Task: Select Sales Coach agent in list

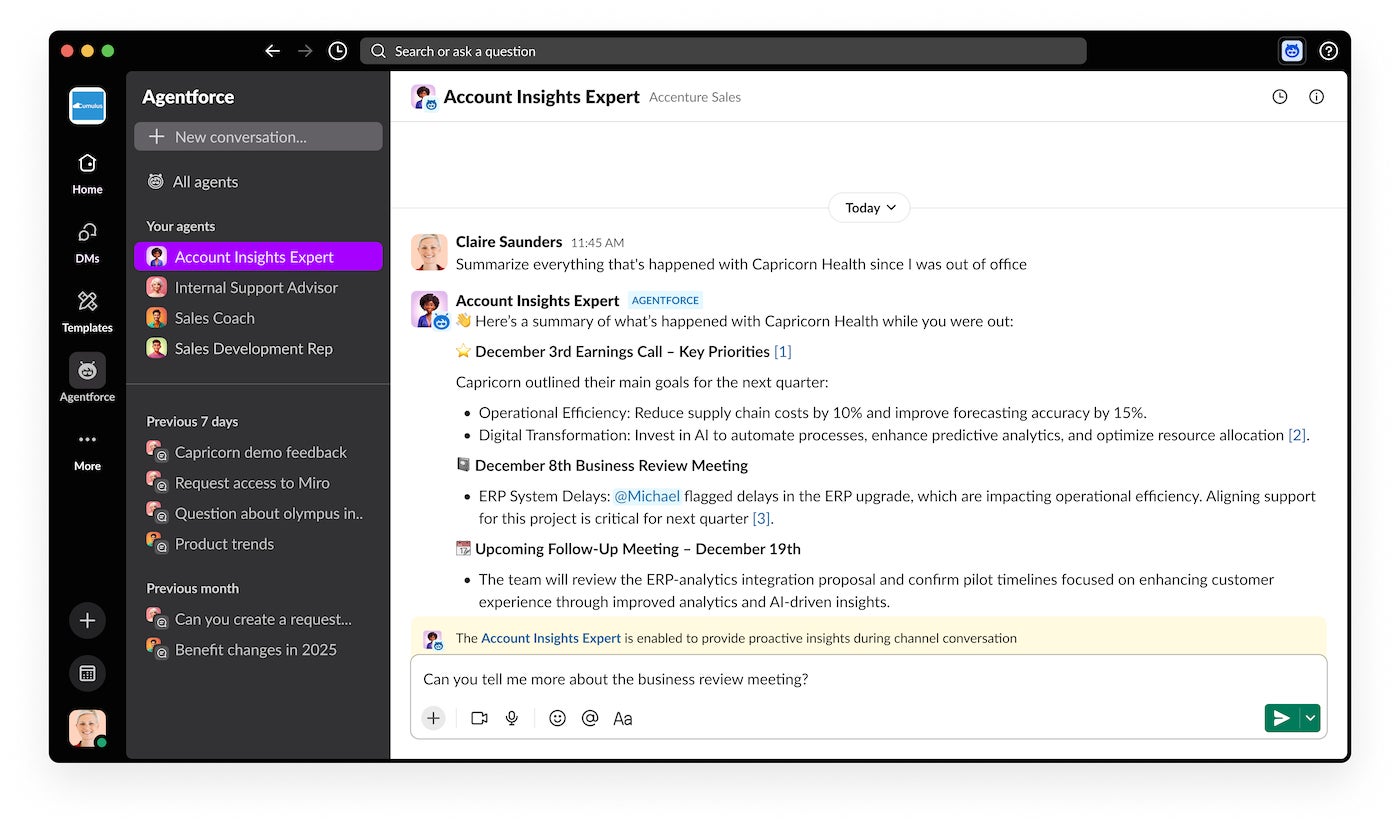Action: point(214,318)
